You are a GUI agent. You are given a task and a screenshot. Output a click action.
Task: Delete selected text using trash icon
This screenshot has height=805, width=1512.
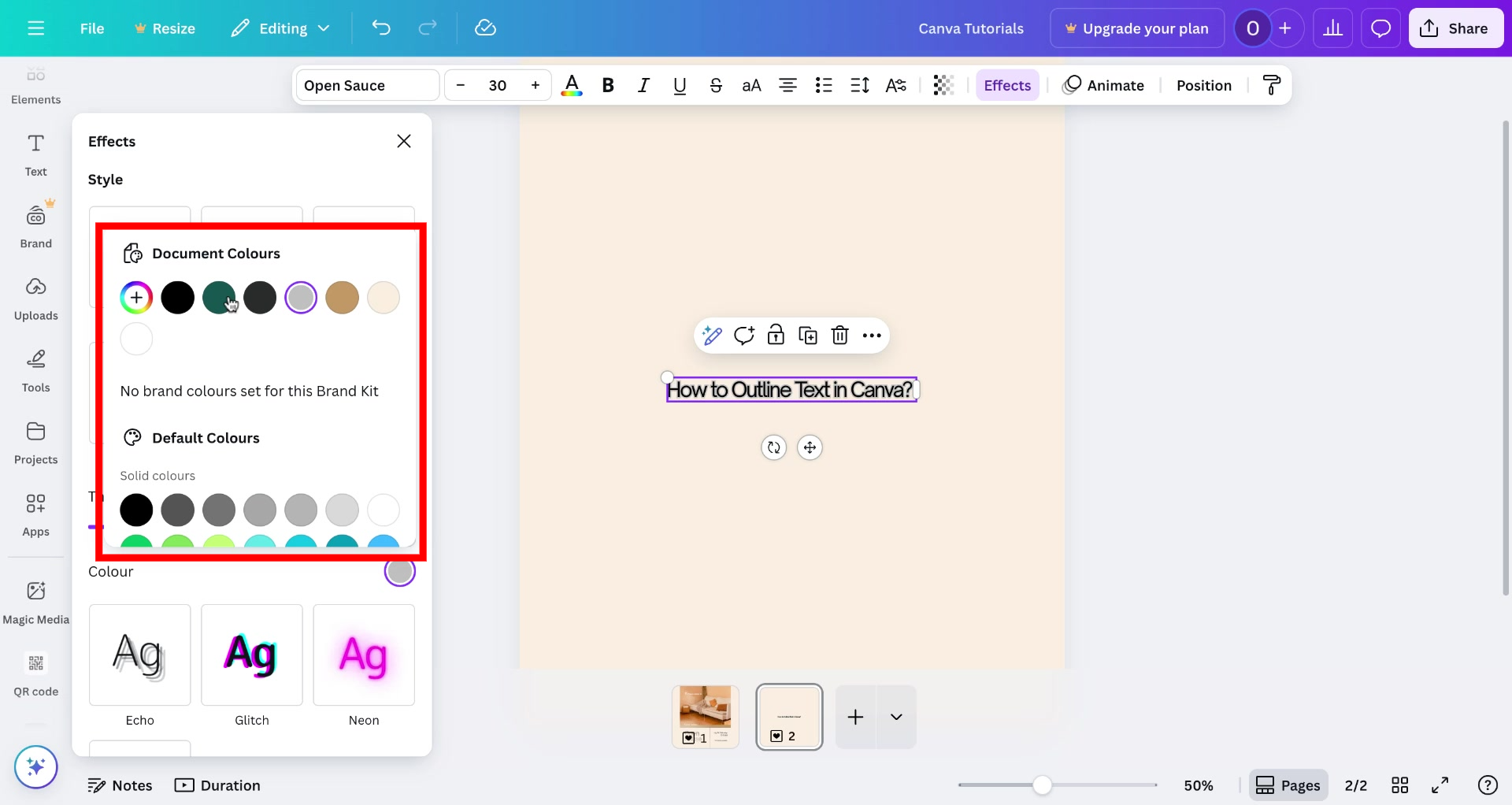[x=839, y=336]
